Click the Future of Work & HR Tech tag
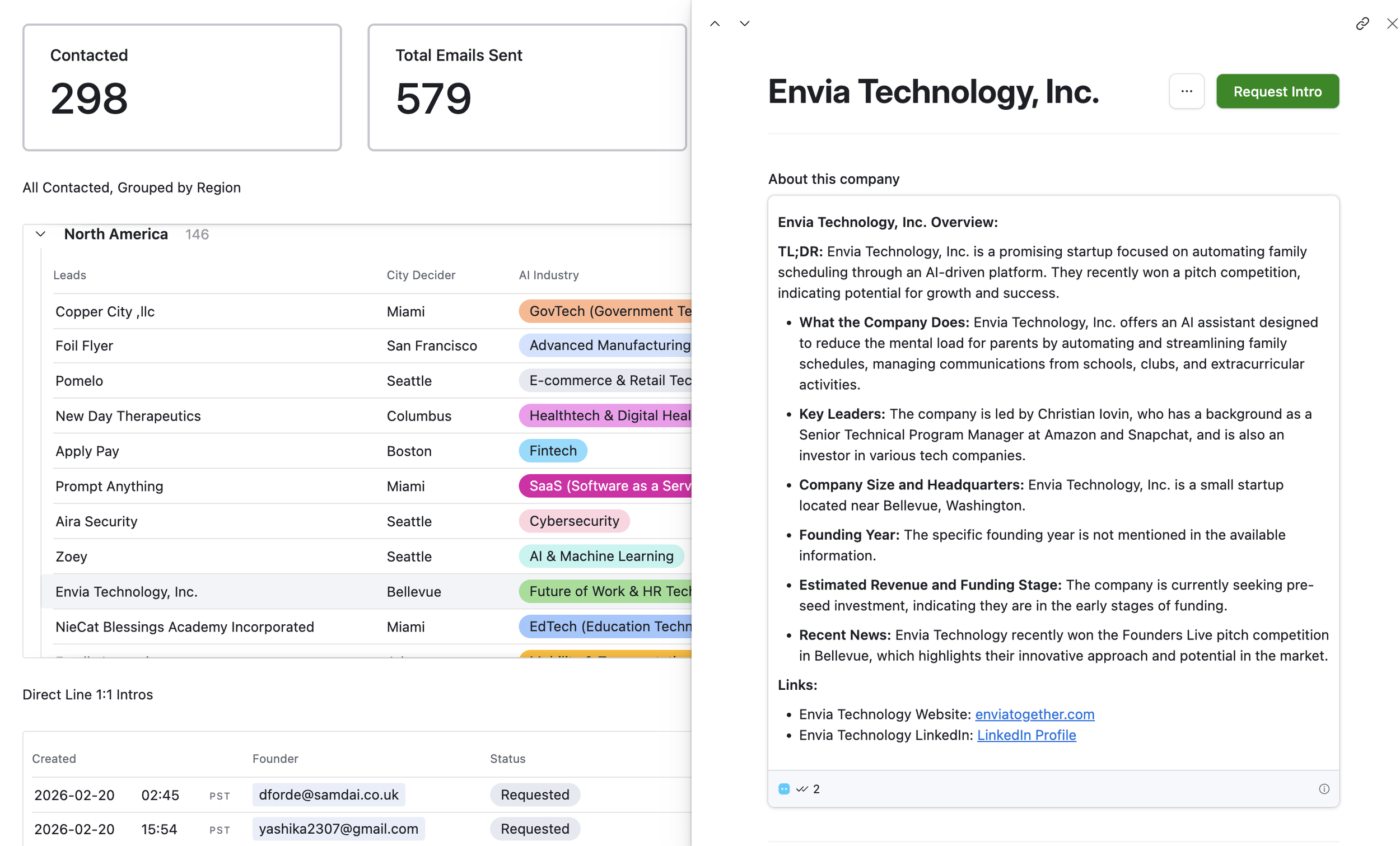This screenshot has height=846, width=1400. 605,591
